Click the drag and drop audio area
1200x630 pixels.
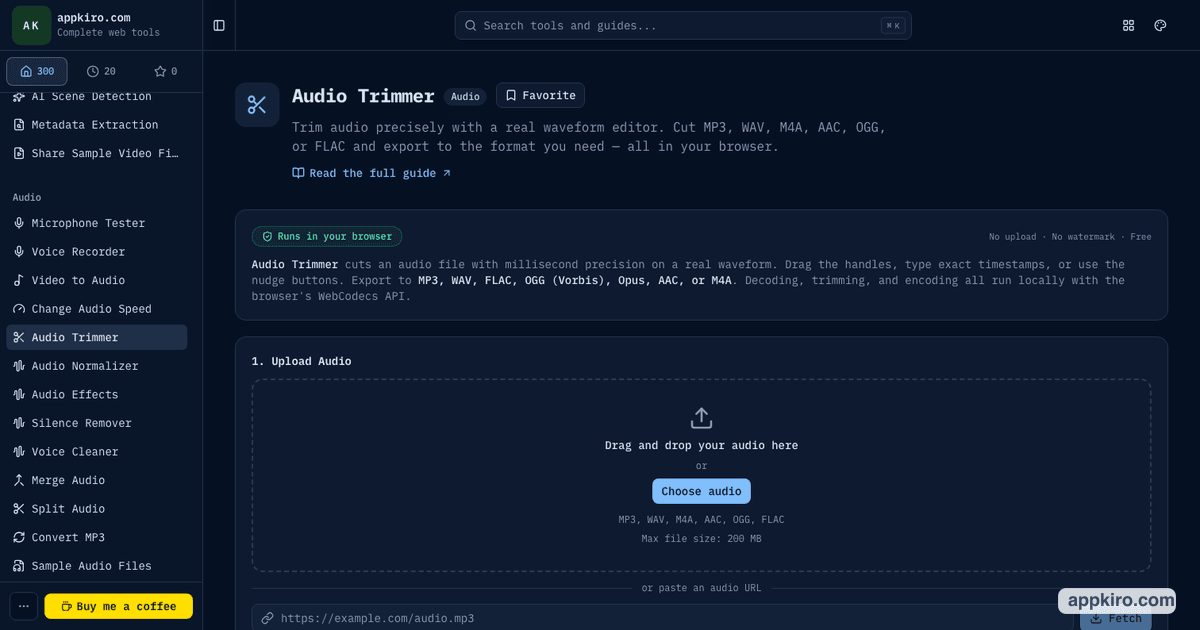coord(701,475)
